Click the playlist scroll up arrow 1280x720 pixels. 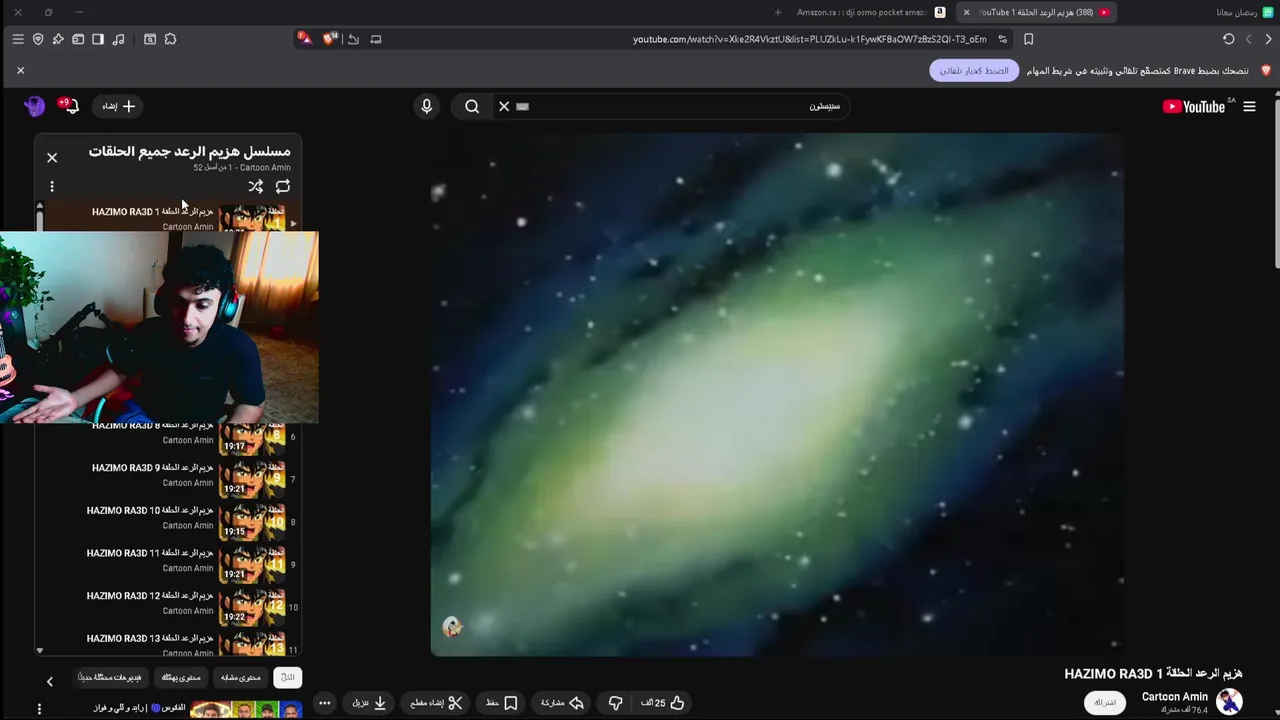[x=40, y=206]
